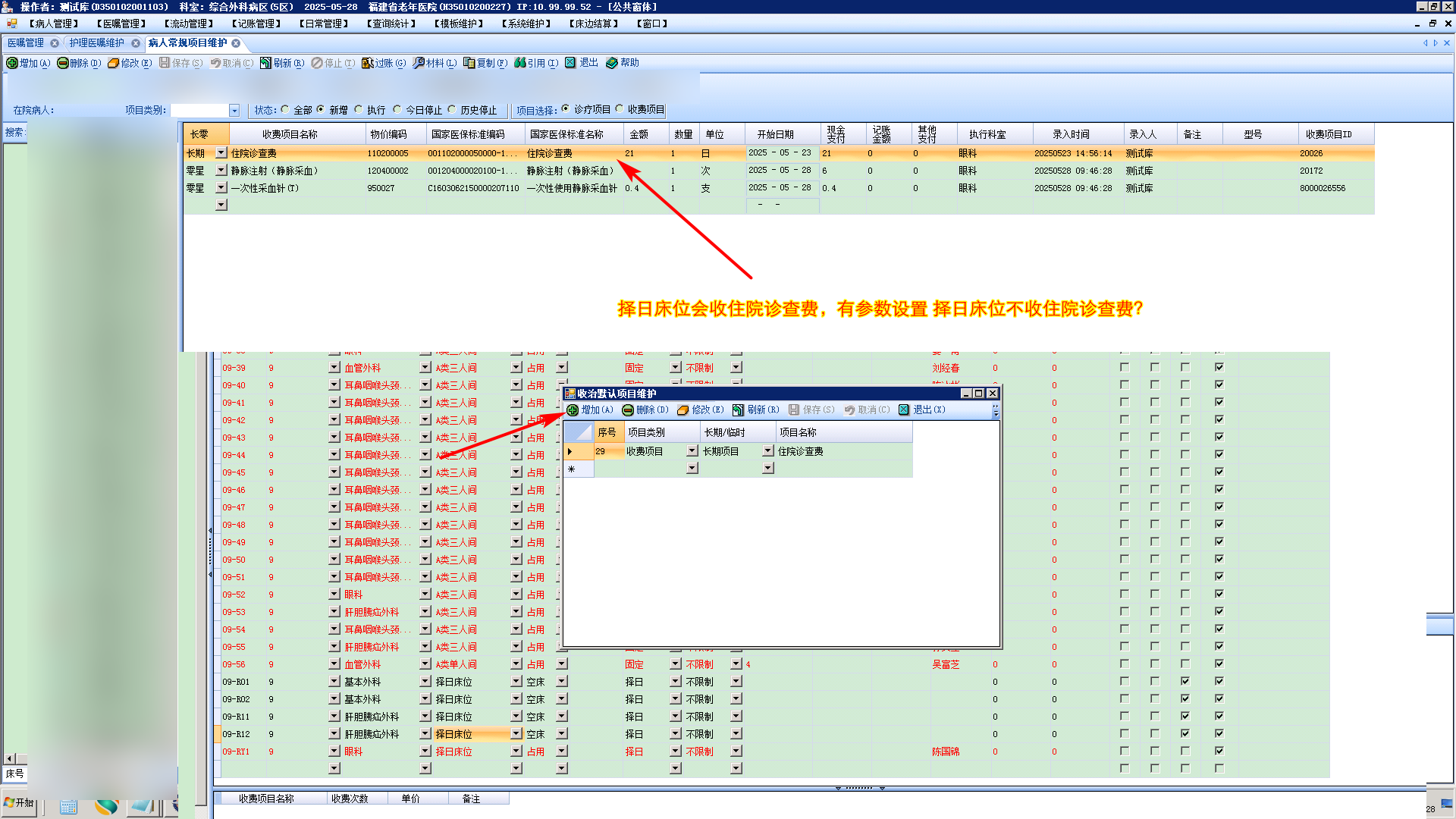Screen dimensions: 1456x819
Task: Click the 删除 delete icon in main toolbar
Action: click(x=63, y=63)
